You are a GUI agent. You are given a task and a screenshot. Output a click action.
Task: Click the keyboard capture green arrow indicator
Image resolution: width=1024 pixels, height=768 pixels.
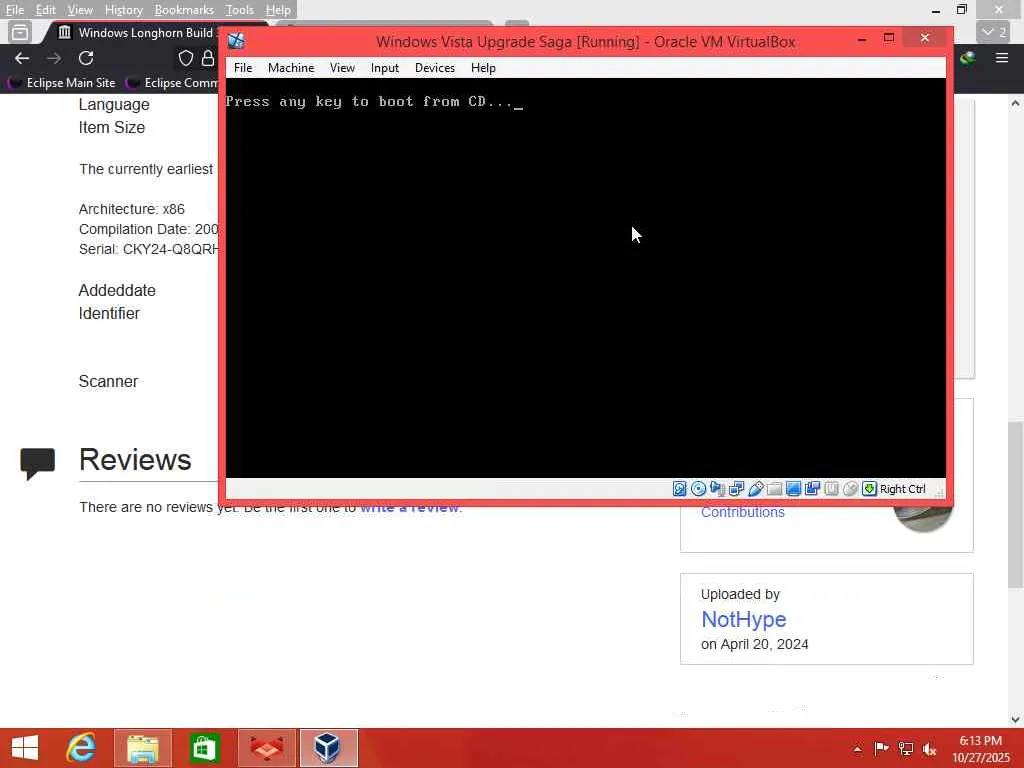tap(869, 488)
